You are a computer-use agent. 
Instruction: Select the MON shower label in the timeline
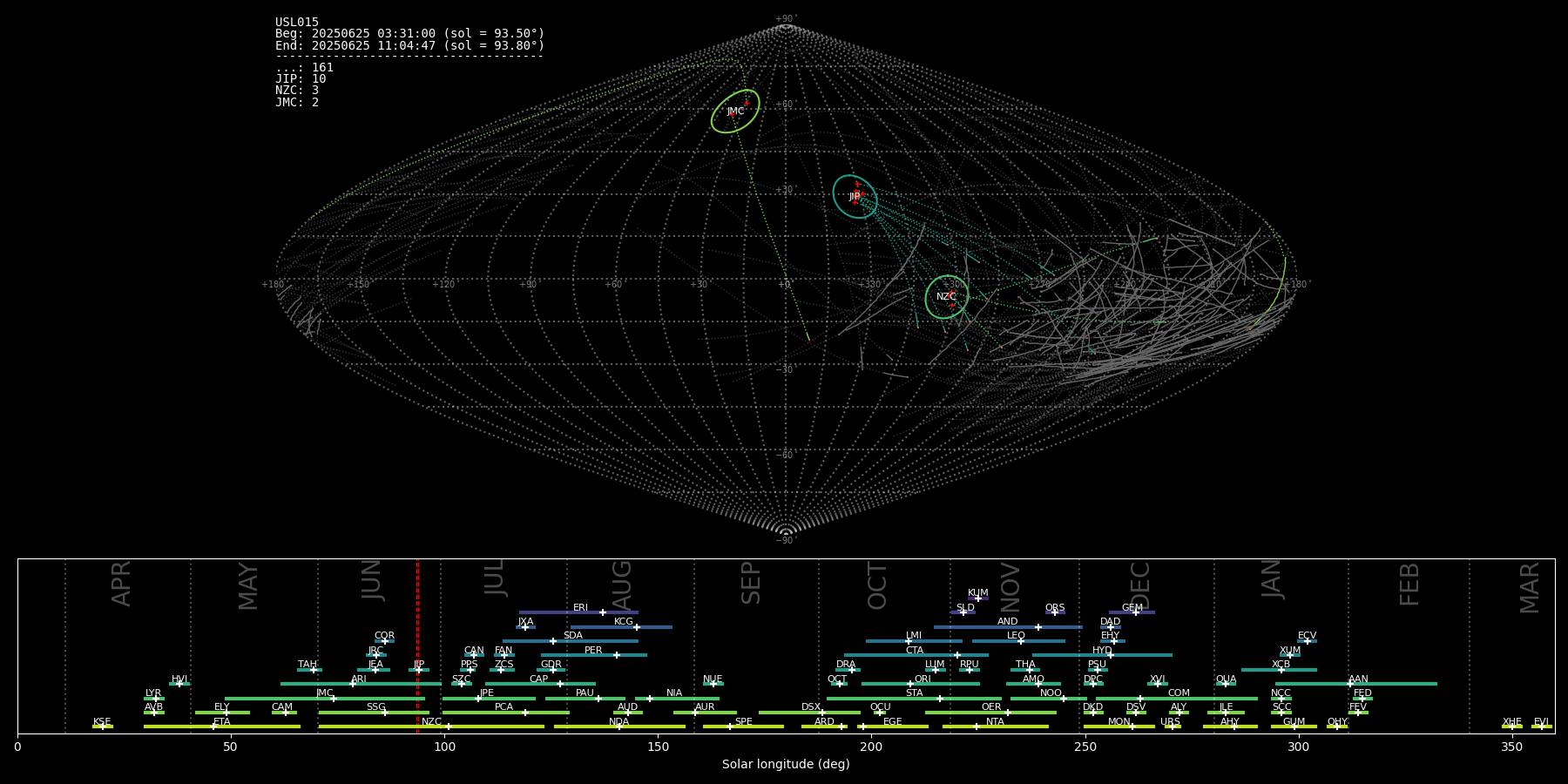click(x=1119, y=721)
